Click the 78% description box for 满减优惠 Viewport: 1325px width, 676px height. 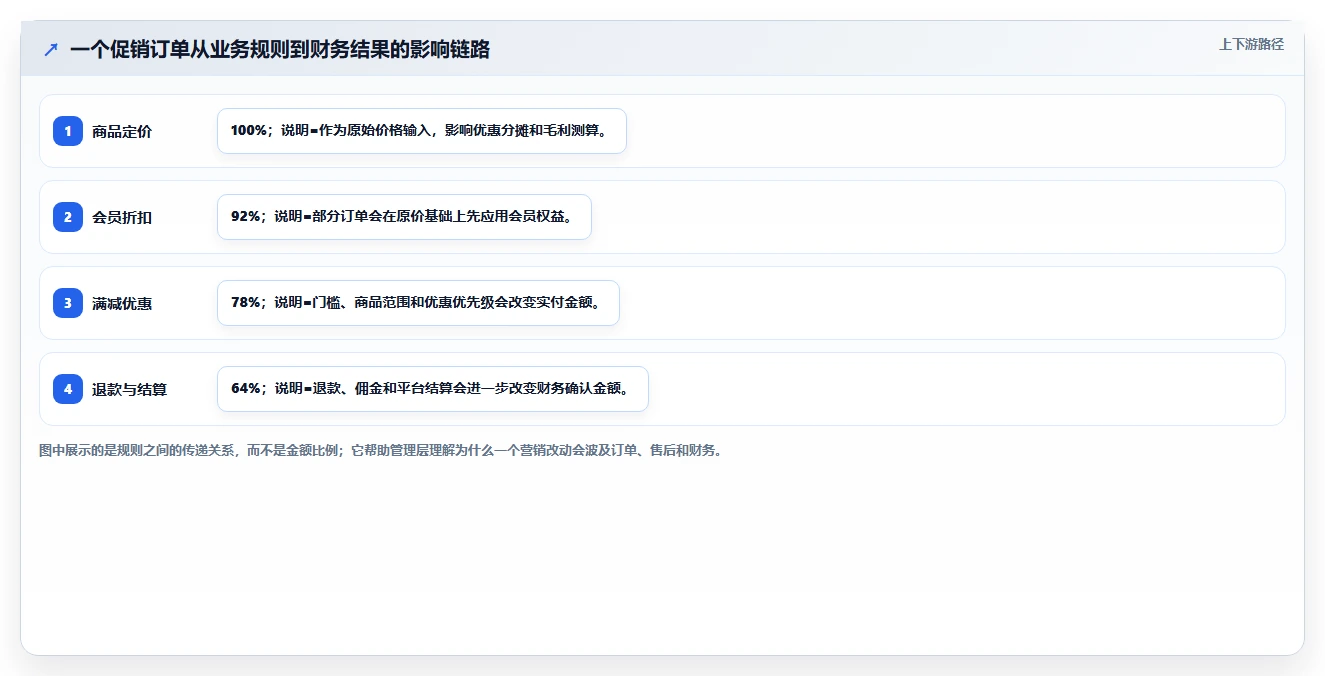tap(418, 303)
